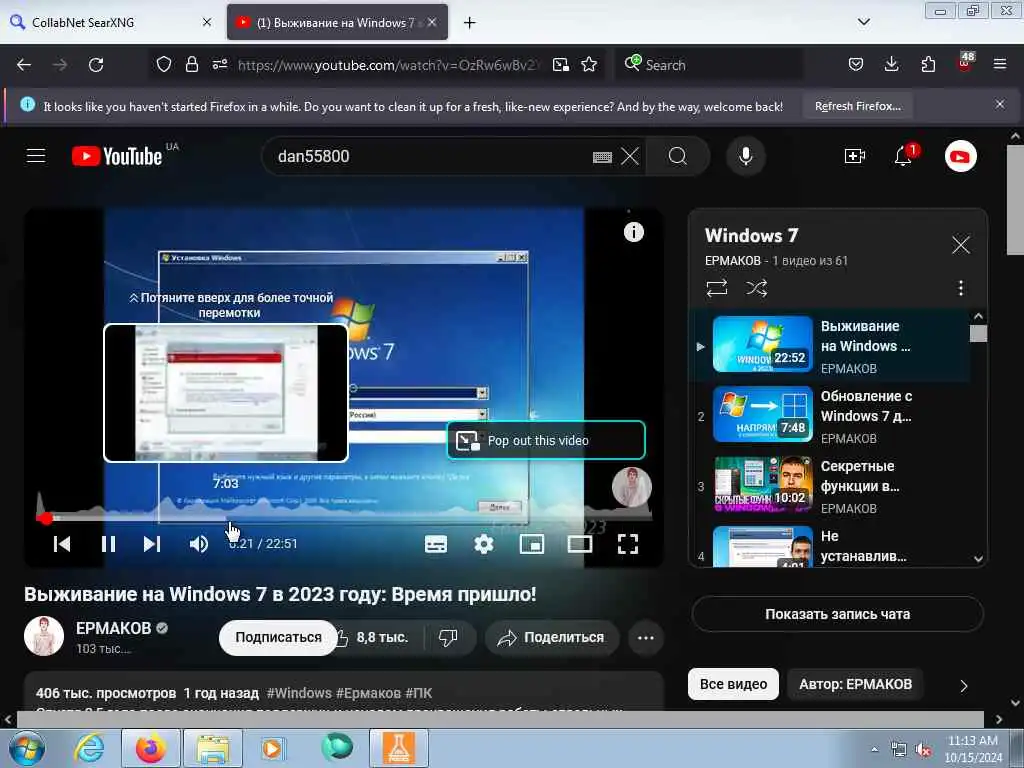Open the on-screen keyboard in search box
Viewport: 1024px width, 768px height.
602,157
